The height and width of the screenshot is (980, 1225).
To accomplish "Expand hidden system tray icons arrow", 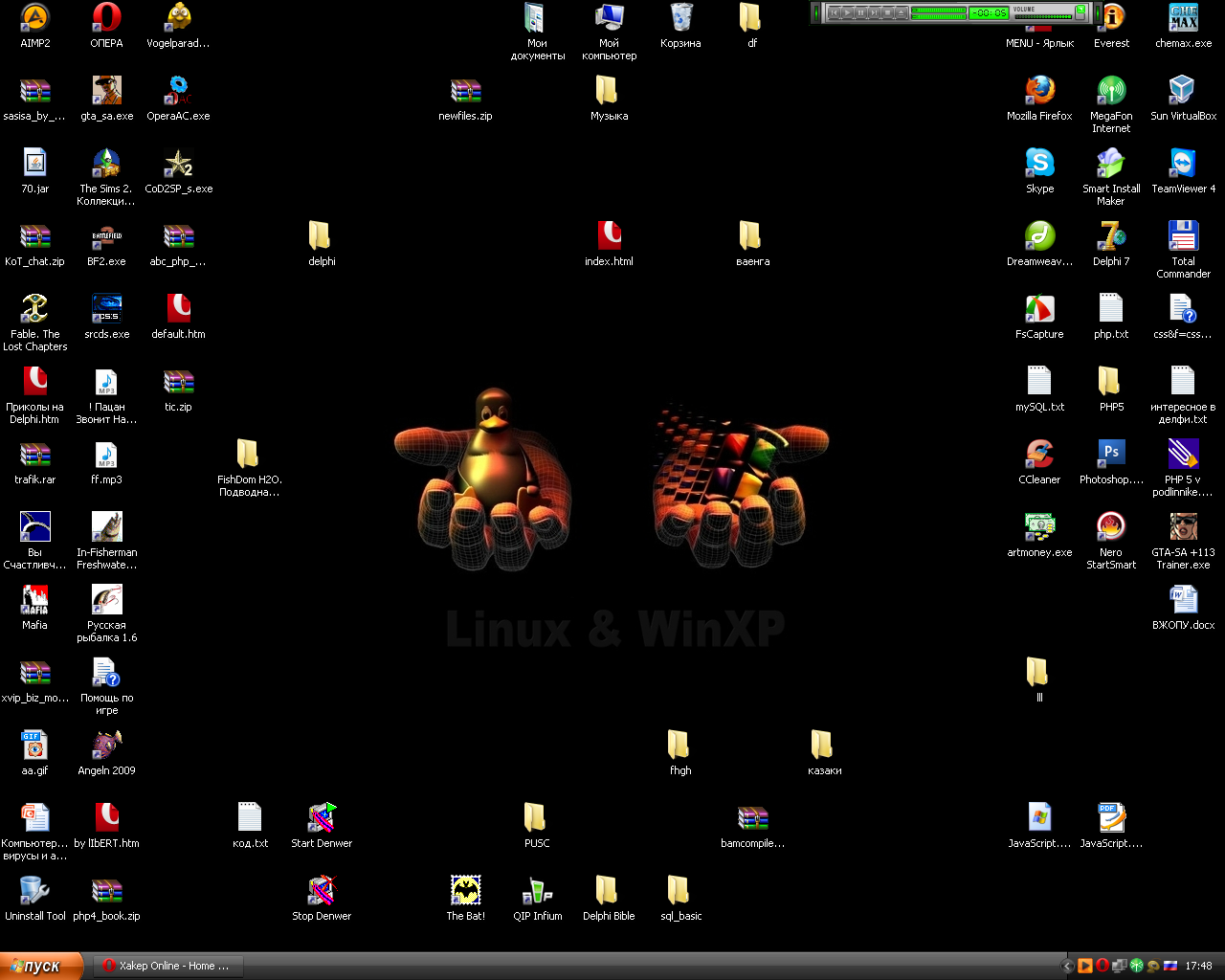I will point(1068,966).
